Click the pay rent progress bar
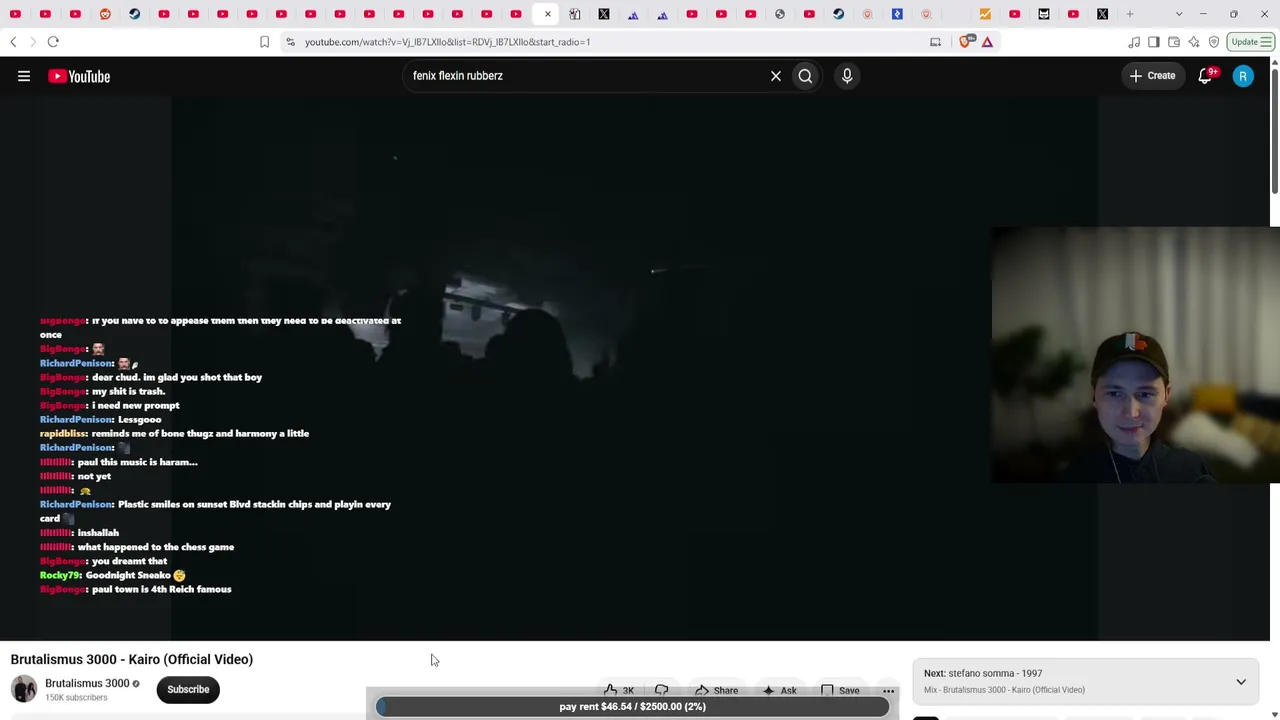The height and width of the screenshot is (720, 1280). tap(632, 706)
